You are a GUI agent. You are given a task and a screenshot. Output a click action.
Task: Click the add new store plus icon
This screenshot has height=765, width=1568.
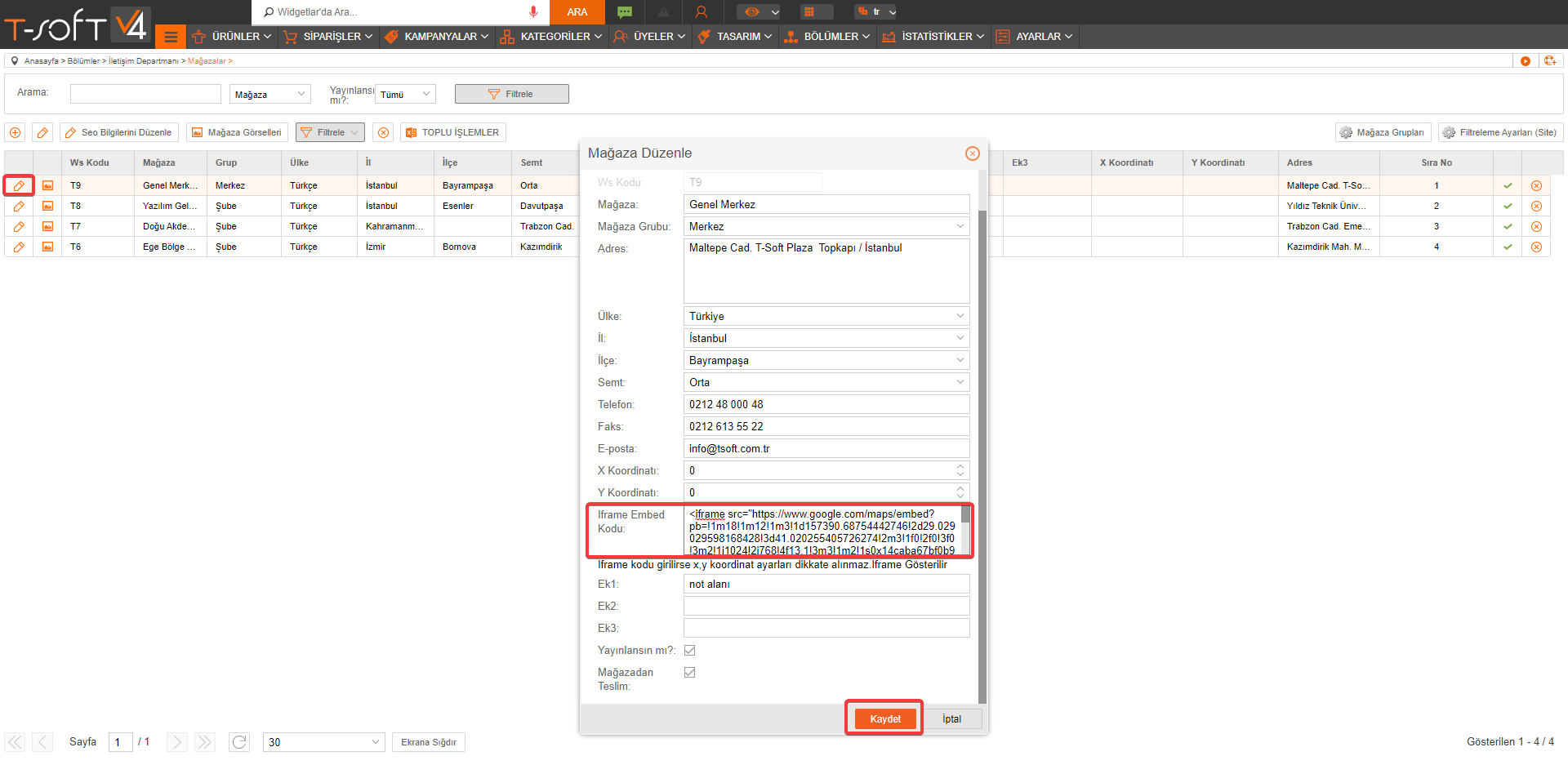(x=16, y=132)
